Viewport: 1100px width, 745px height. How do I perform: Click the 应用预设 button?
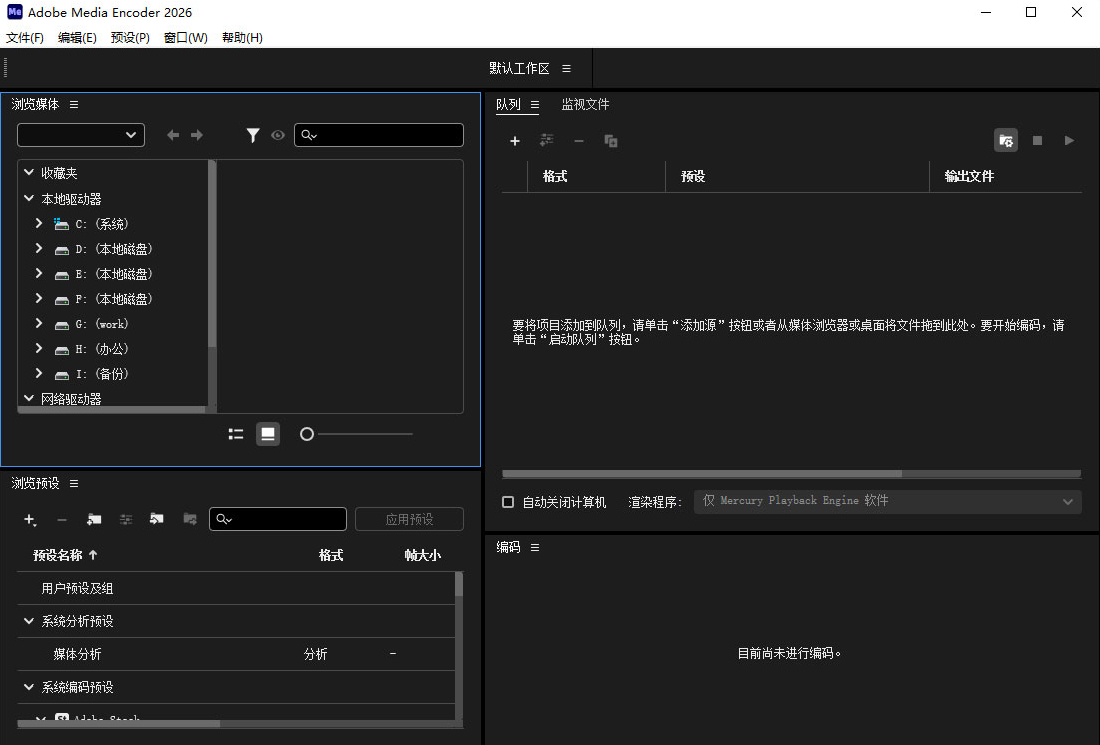coord(409,519)
